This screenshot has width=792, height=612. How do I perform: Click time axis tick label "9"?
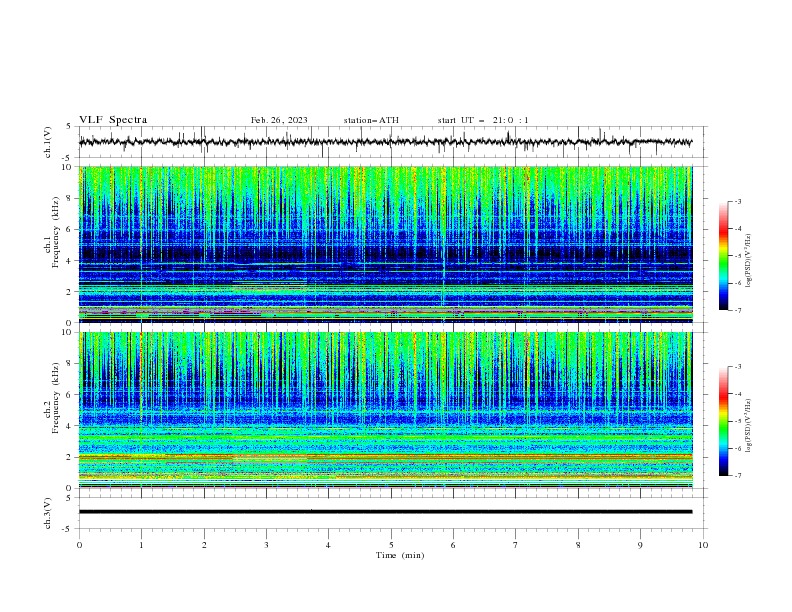pyautogui.click(x=640, y=545)
